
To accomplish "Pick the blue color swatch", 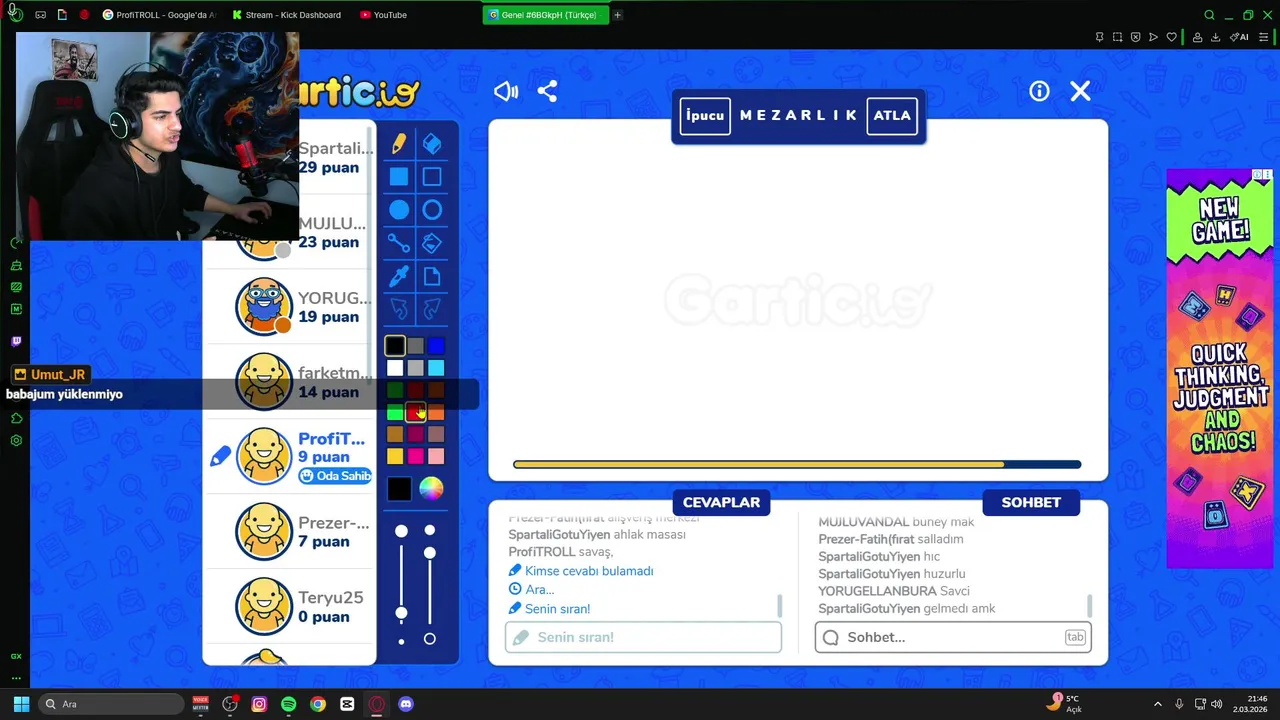I will click(x=436, y=346).
